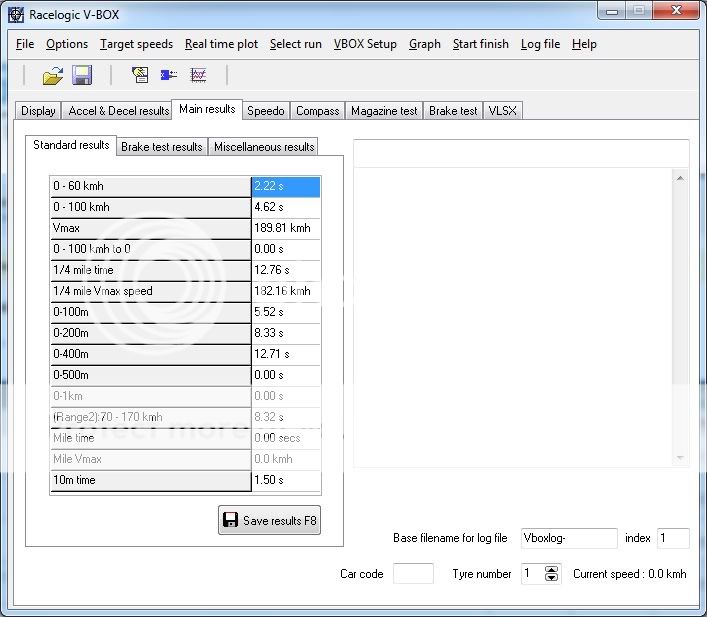Click the 182.16 kmh value cell
This screenshot has width=707, height=617.
[286, 291]
